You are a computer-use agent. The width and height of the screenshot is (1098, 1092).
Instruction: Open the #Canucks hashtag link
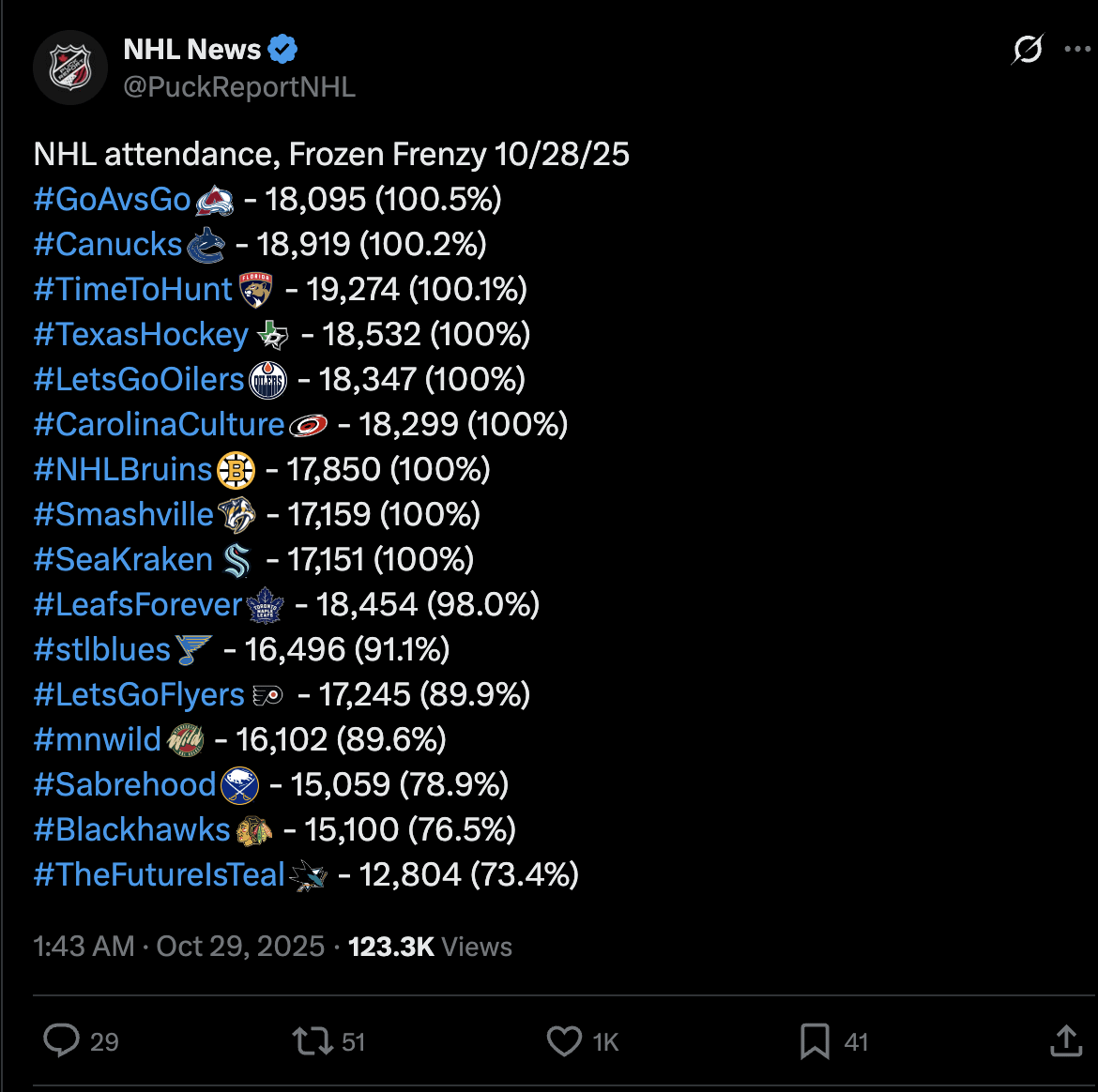point(108,245)
